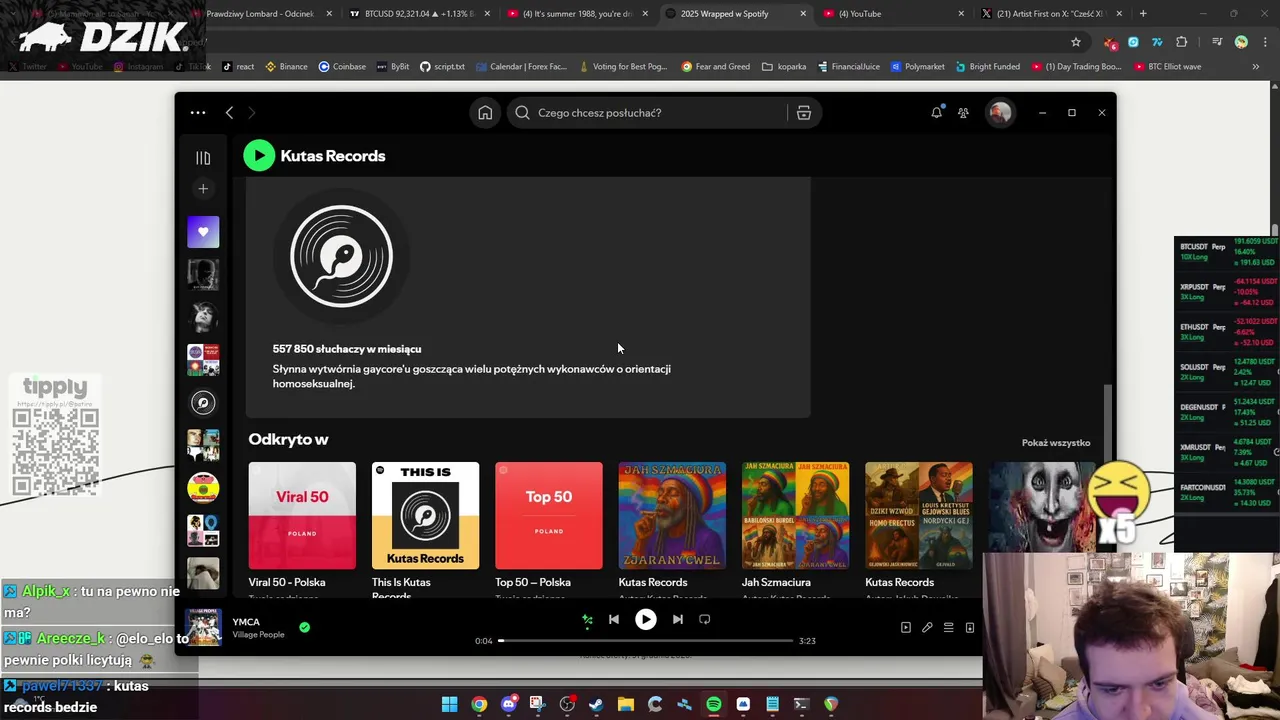Image resolution: width=1280 pixels, height=720 pixels.
Task: Open the terminal from the taskbar
Action: 801,704
